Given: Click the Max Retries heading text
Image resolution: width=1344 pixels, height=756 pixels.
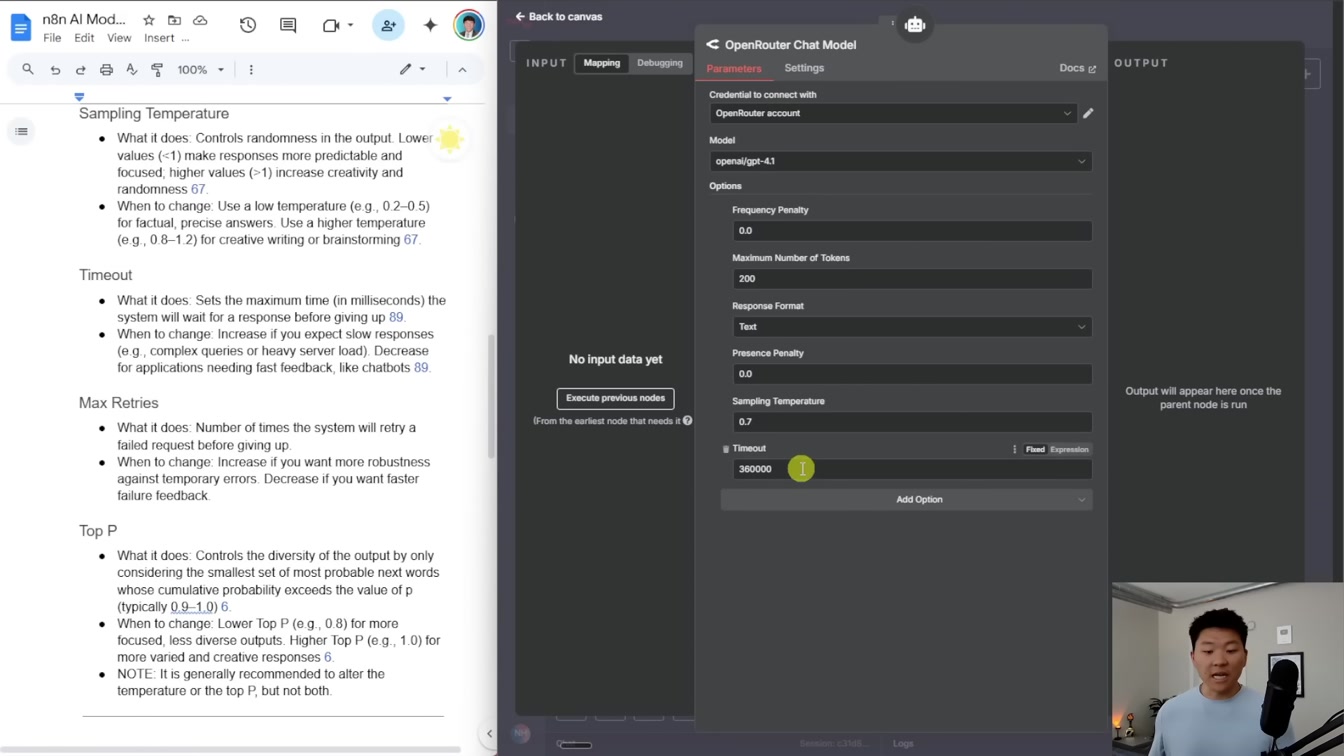Looking at the screenshot, I should (119, 403).
